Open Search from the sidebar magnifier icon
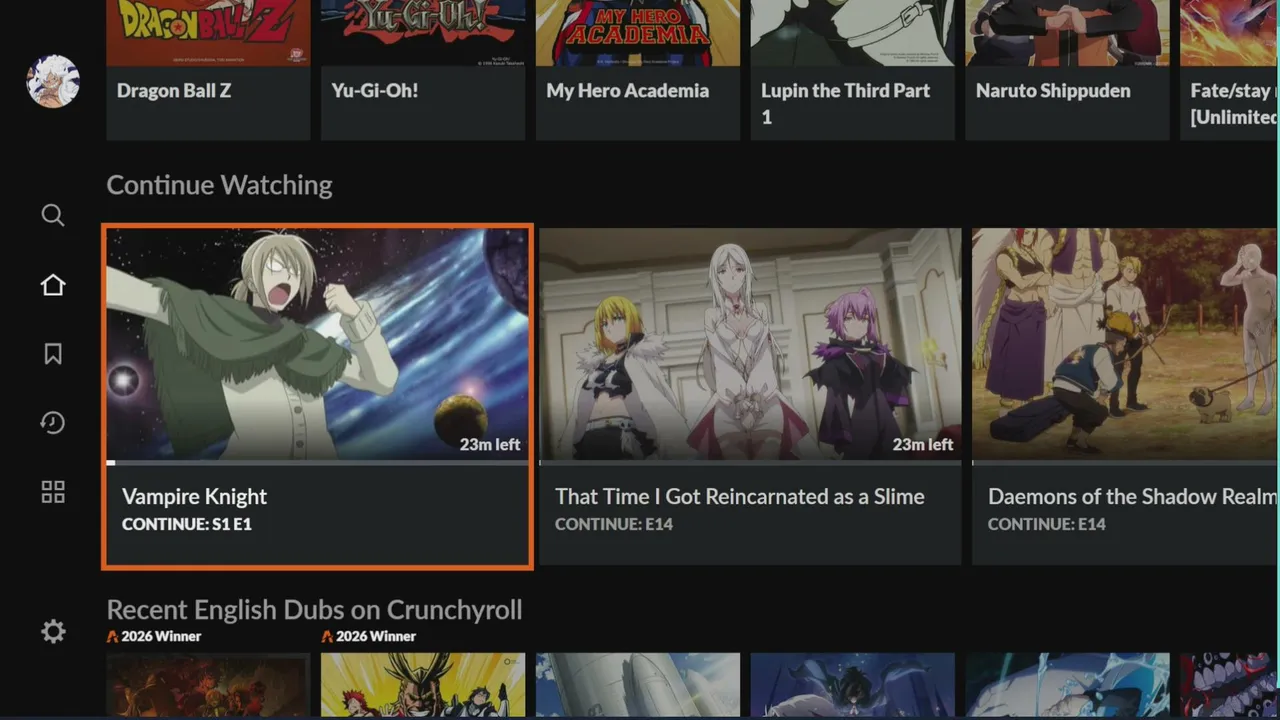Viewport: 1280px width, 720px height. pos(53,215)
